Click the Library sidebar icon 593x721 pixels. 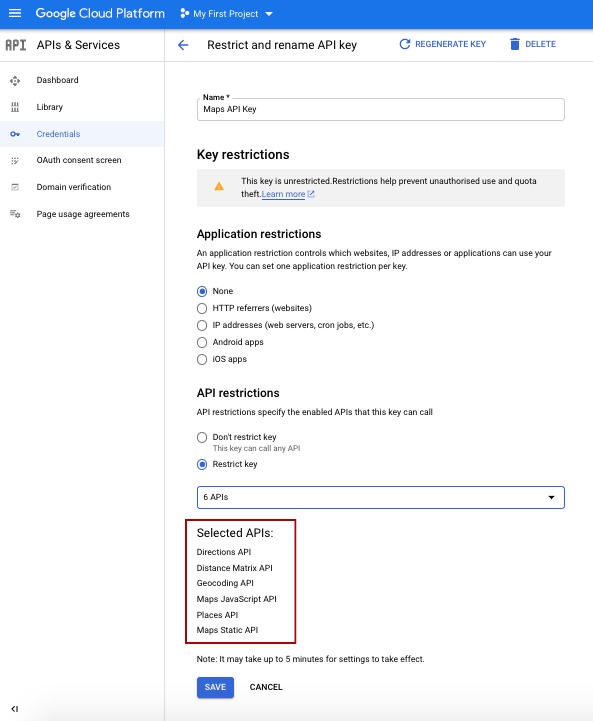pyautogui.click(x=15, y=107)
